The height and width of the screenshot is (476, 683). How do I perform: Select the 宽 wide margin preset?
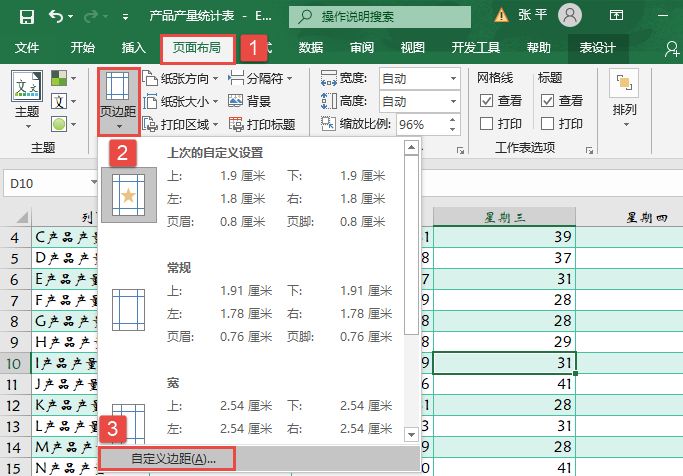[251, 409]
